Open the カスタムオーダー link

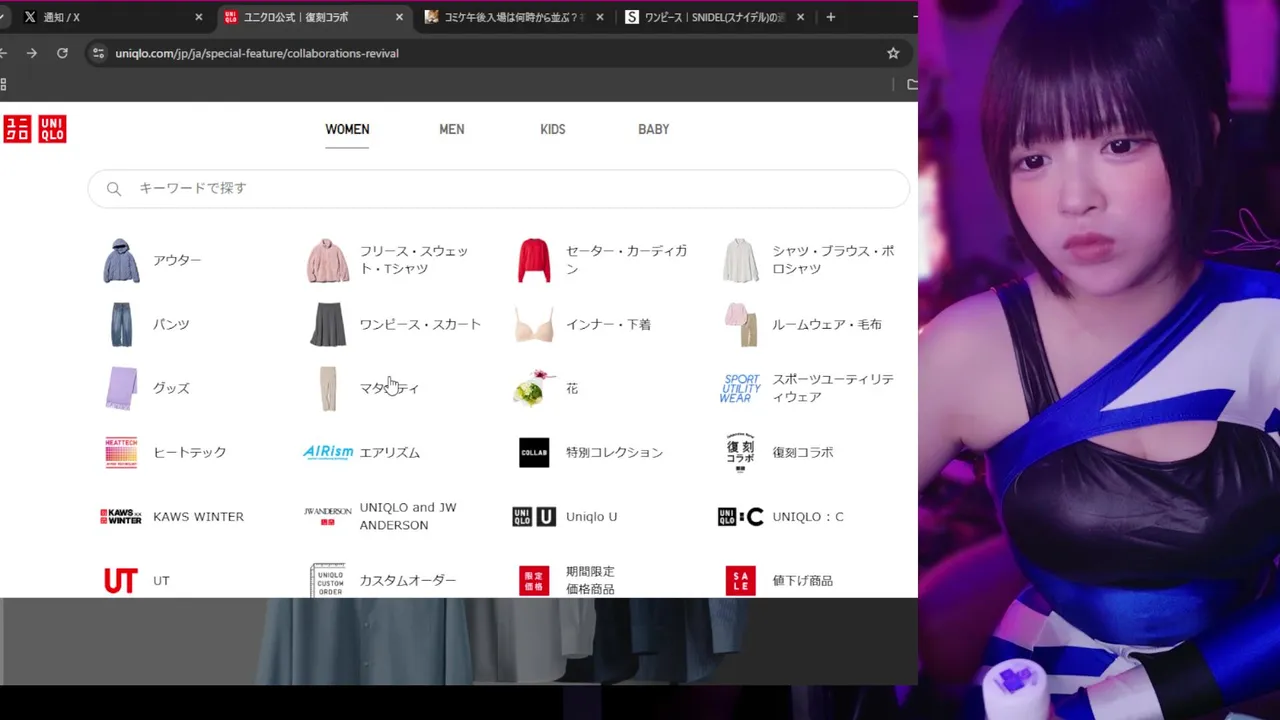408,580
